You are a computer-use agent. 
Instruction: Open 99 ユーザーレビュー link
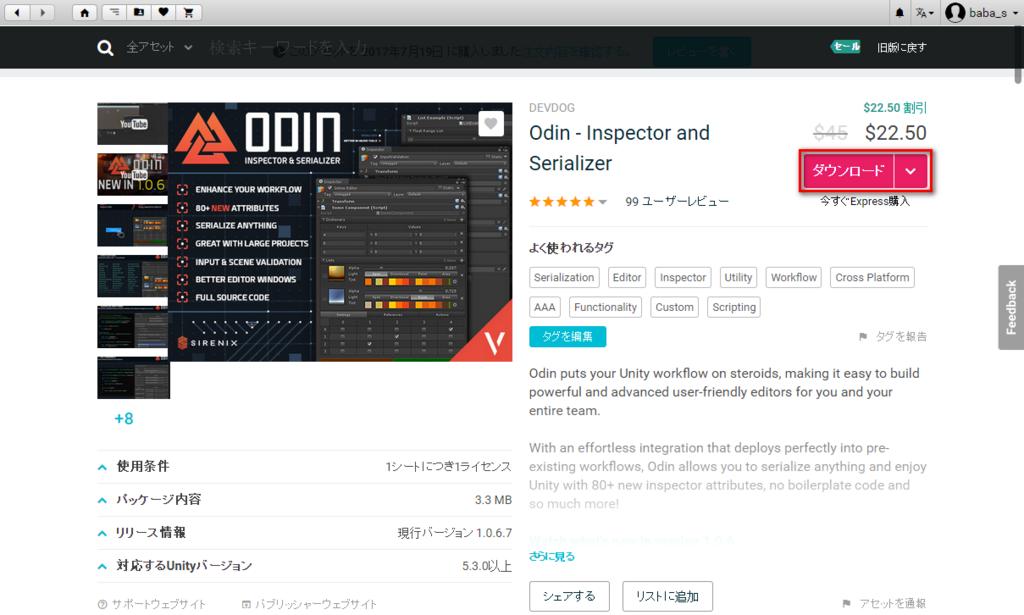coord(677,202)
